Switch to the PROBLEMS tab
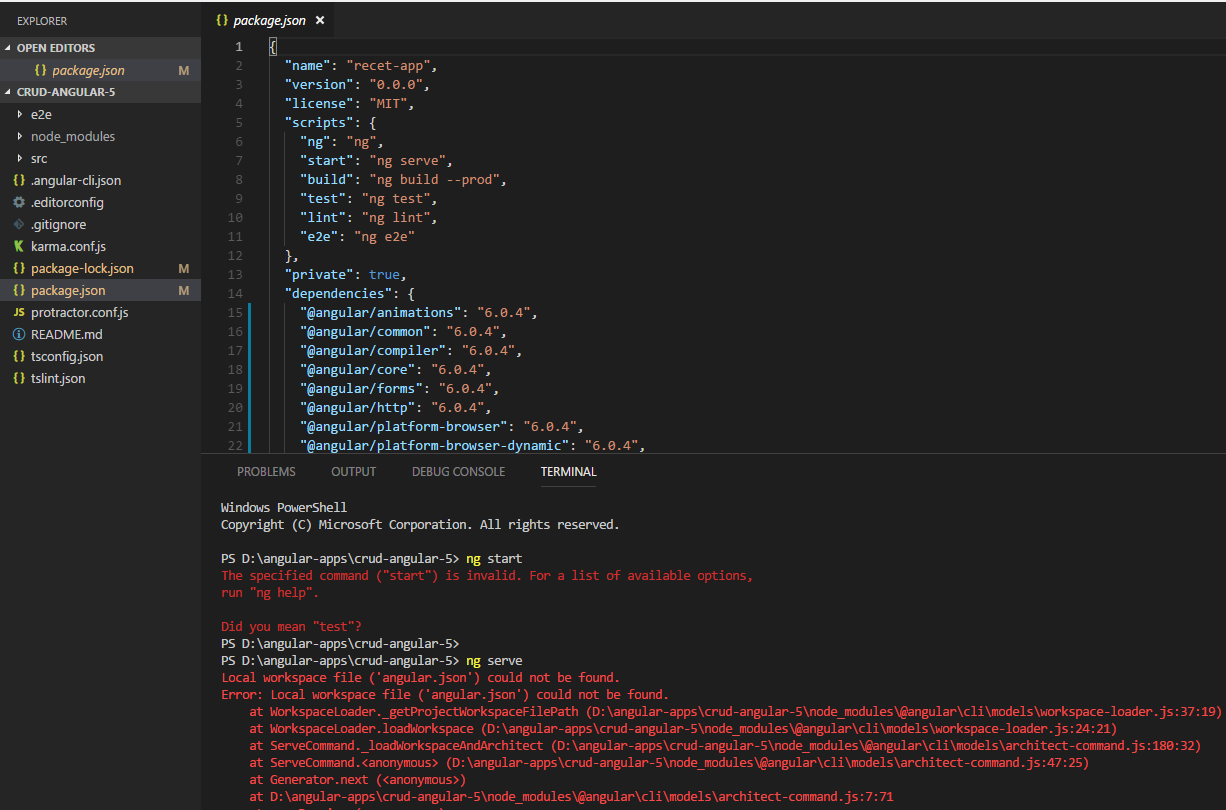 266,471
